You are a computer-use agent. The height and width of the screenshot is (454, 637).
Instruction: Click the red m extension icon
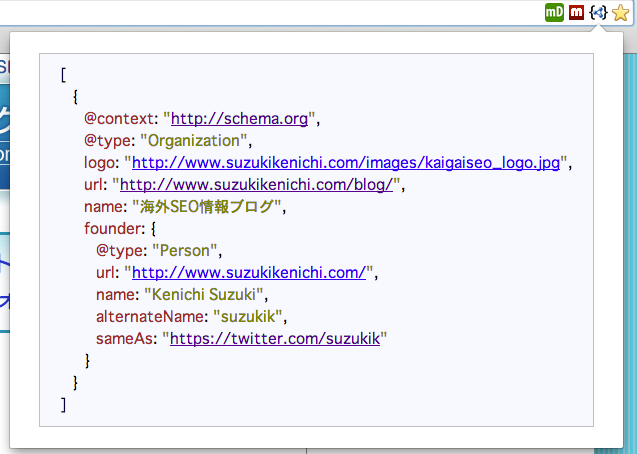576,13
